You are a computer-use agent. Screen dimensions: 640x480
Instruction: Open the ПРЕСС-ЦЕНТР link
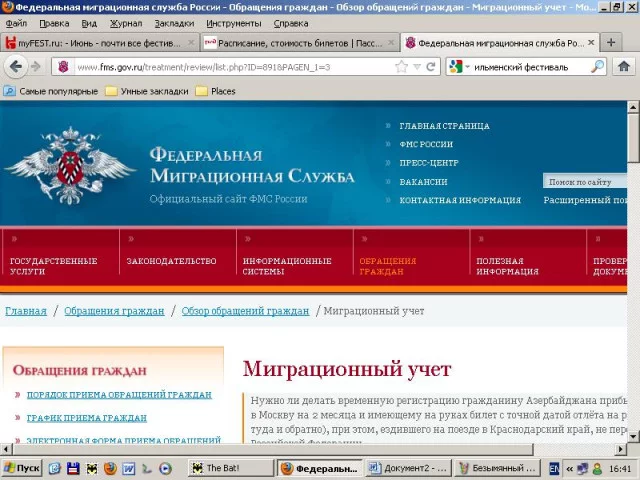coord(429,163)
